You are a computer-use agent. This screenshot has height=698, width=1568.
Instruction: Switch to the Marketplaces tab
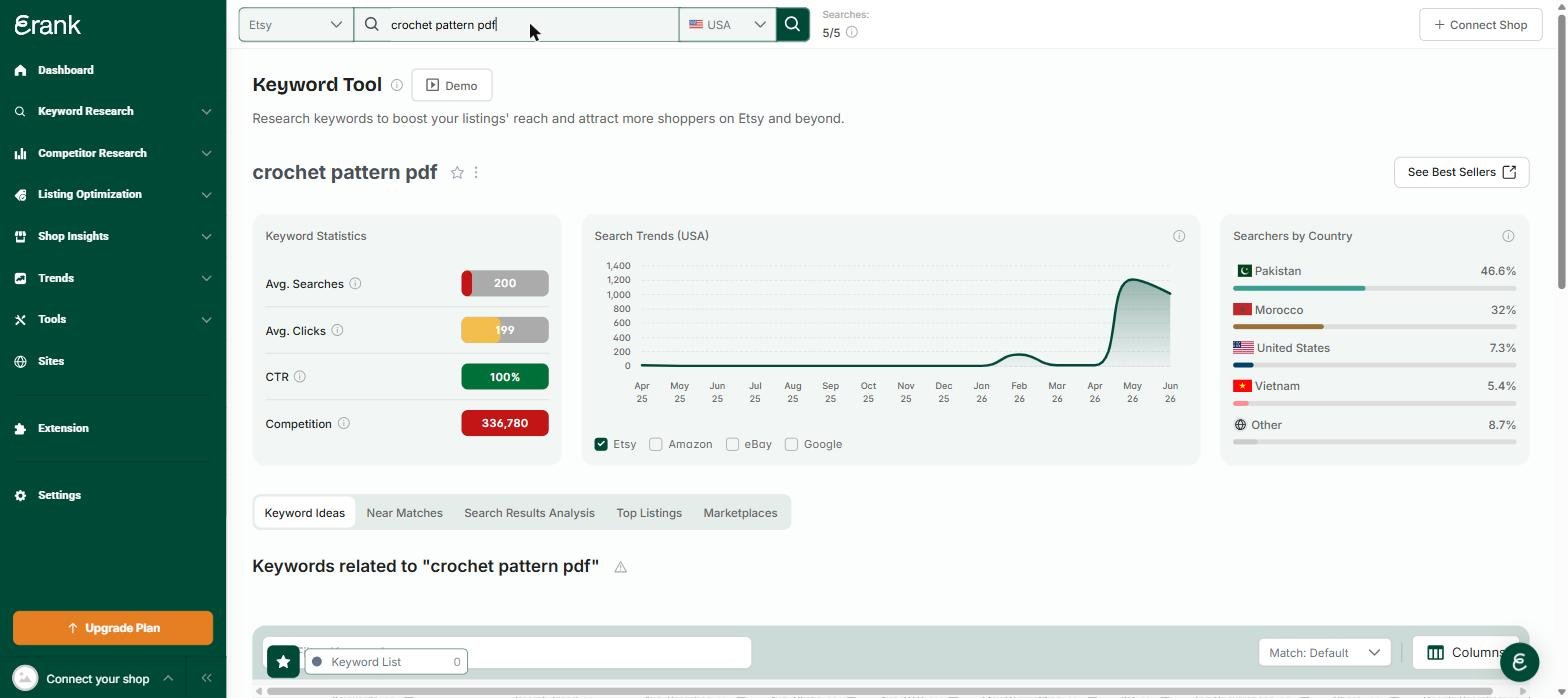click(740, 513)
